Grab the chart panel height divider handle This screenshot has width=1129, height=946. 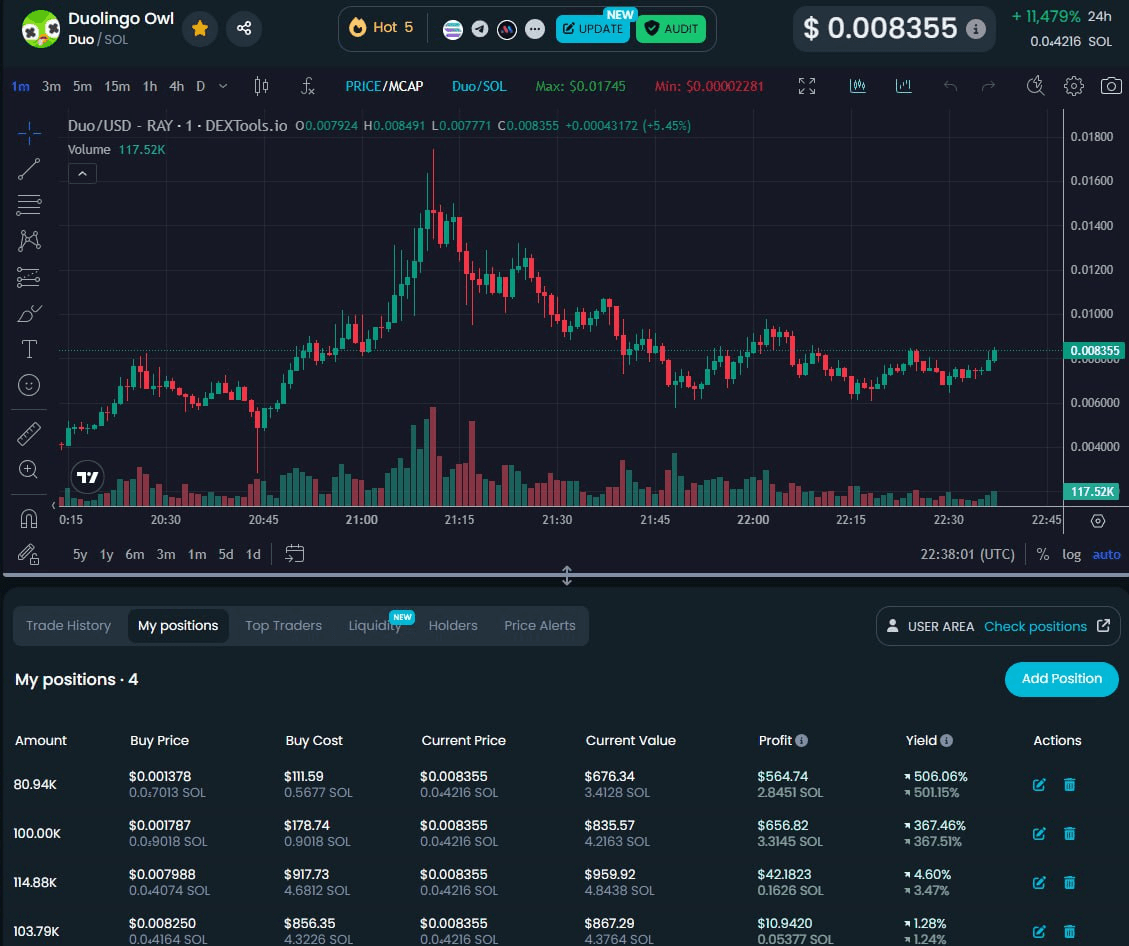(x=567, y=575)
